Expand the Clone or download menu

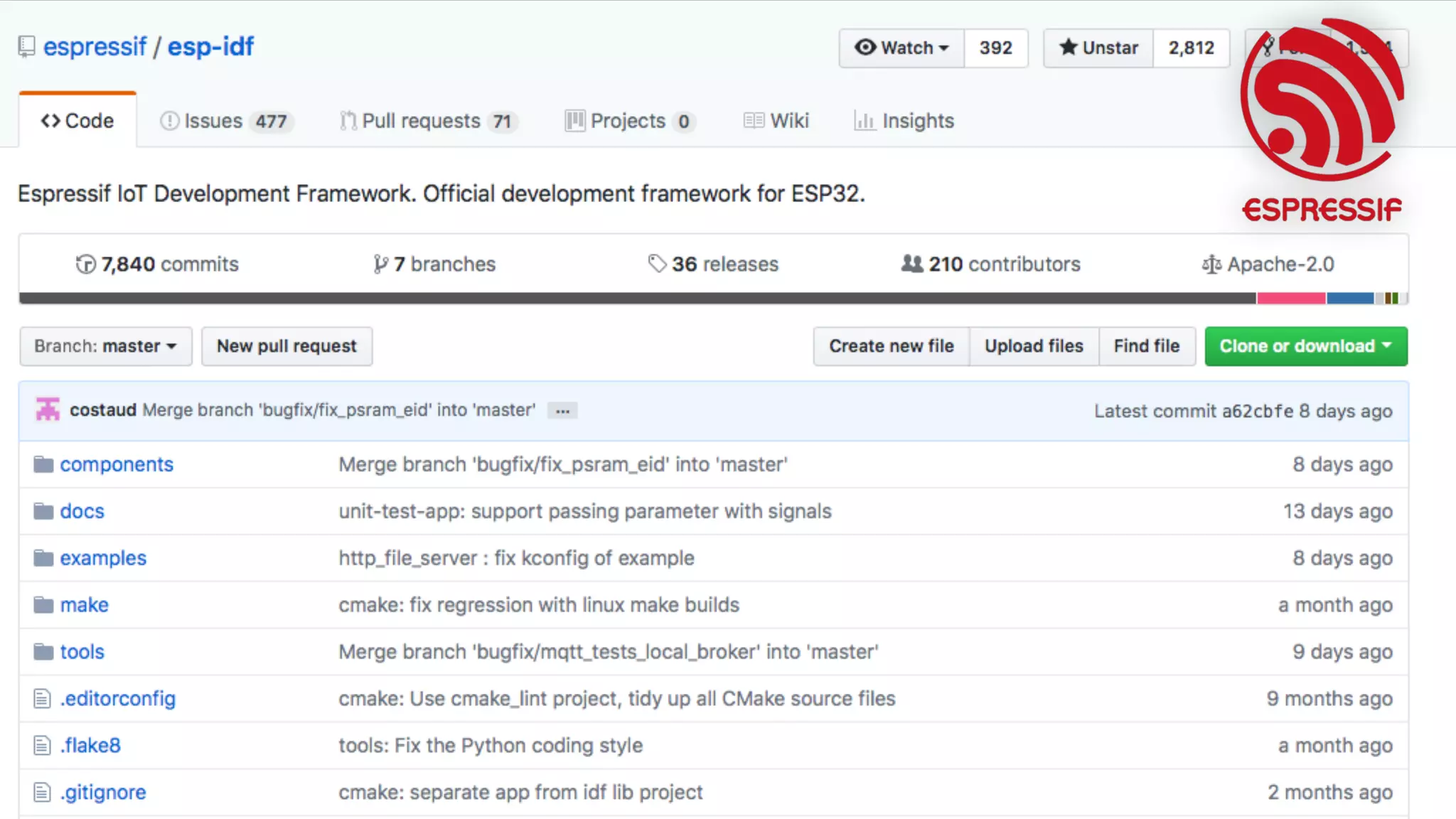coord(1305,346)
